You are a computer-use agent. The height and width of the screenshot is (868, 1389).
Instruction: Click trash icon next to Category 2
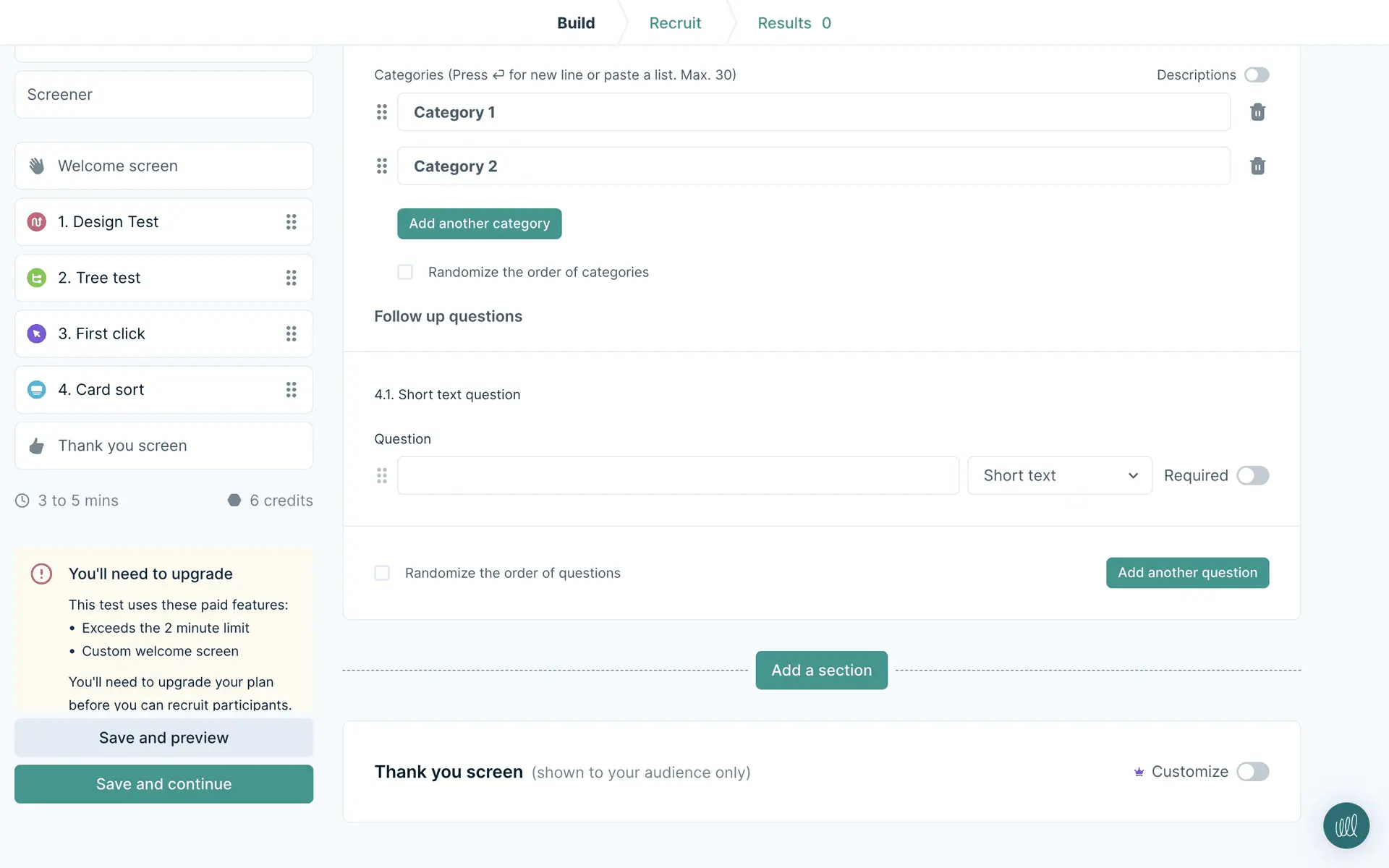(1257, 166)
